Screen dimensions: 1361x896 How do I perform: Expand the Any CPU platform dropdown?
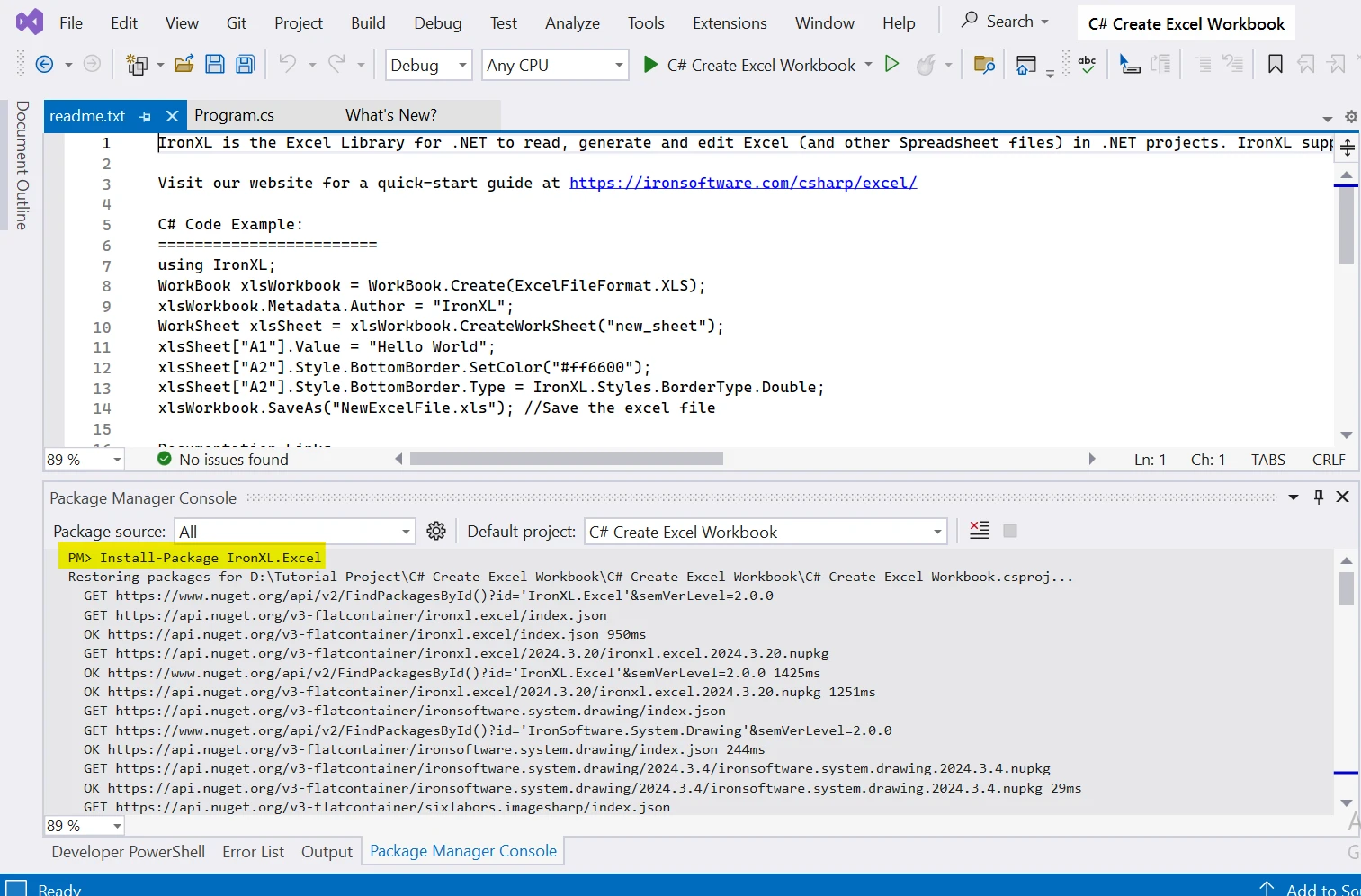(555, 65)
